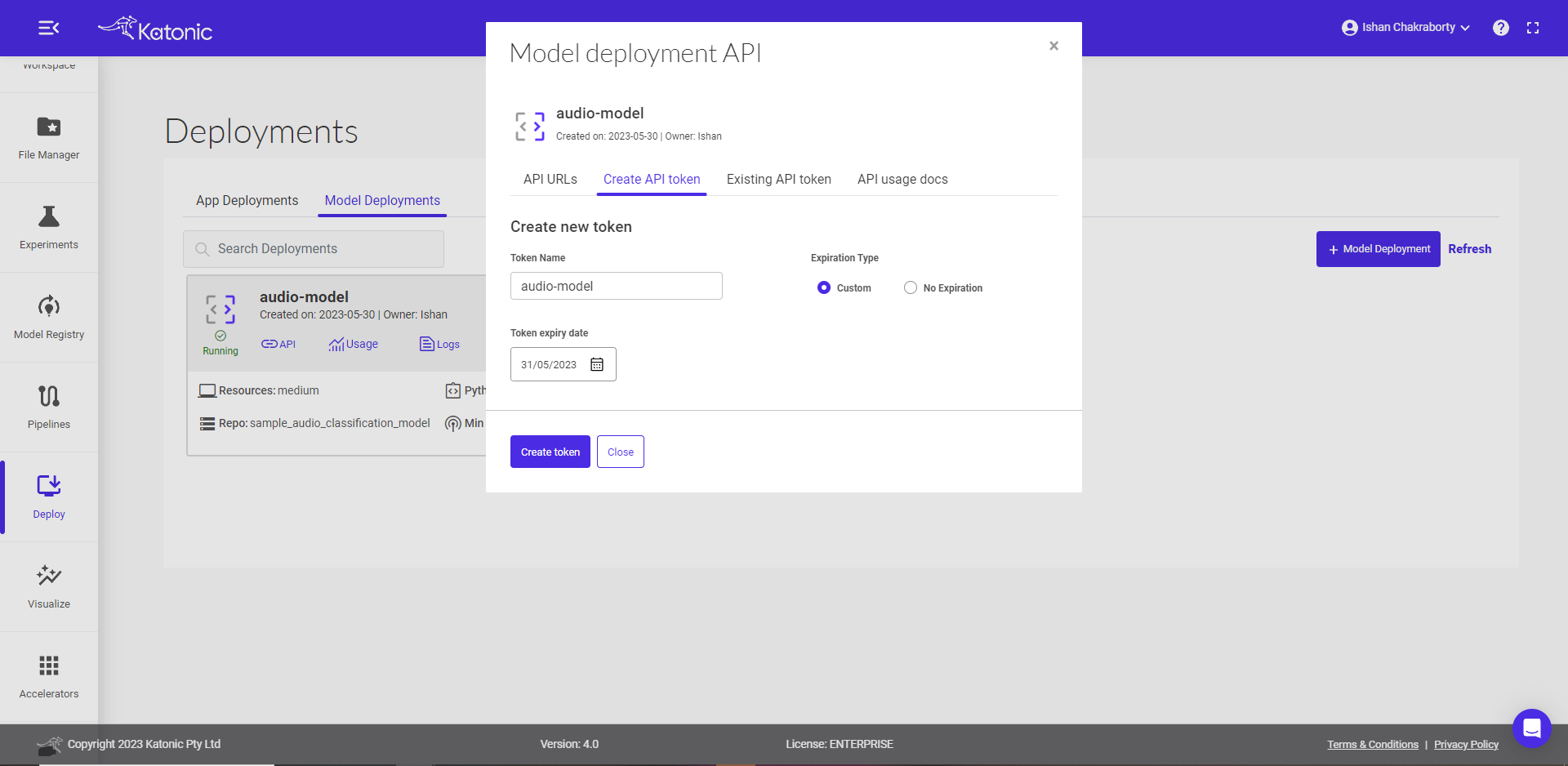The width and height of the screenshot is (1568, 766).
Task: Open Existing API token tab
Action: (779, 180)
